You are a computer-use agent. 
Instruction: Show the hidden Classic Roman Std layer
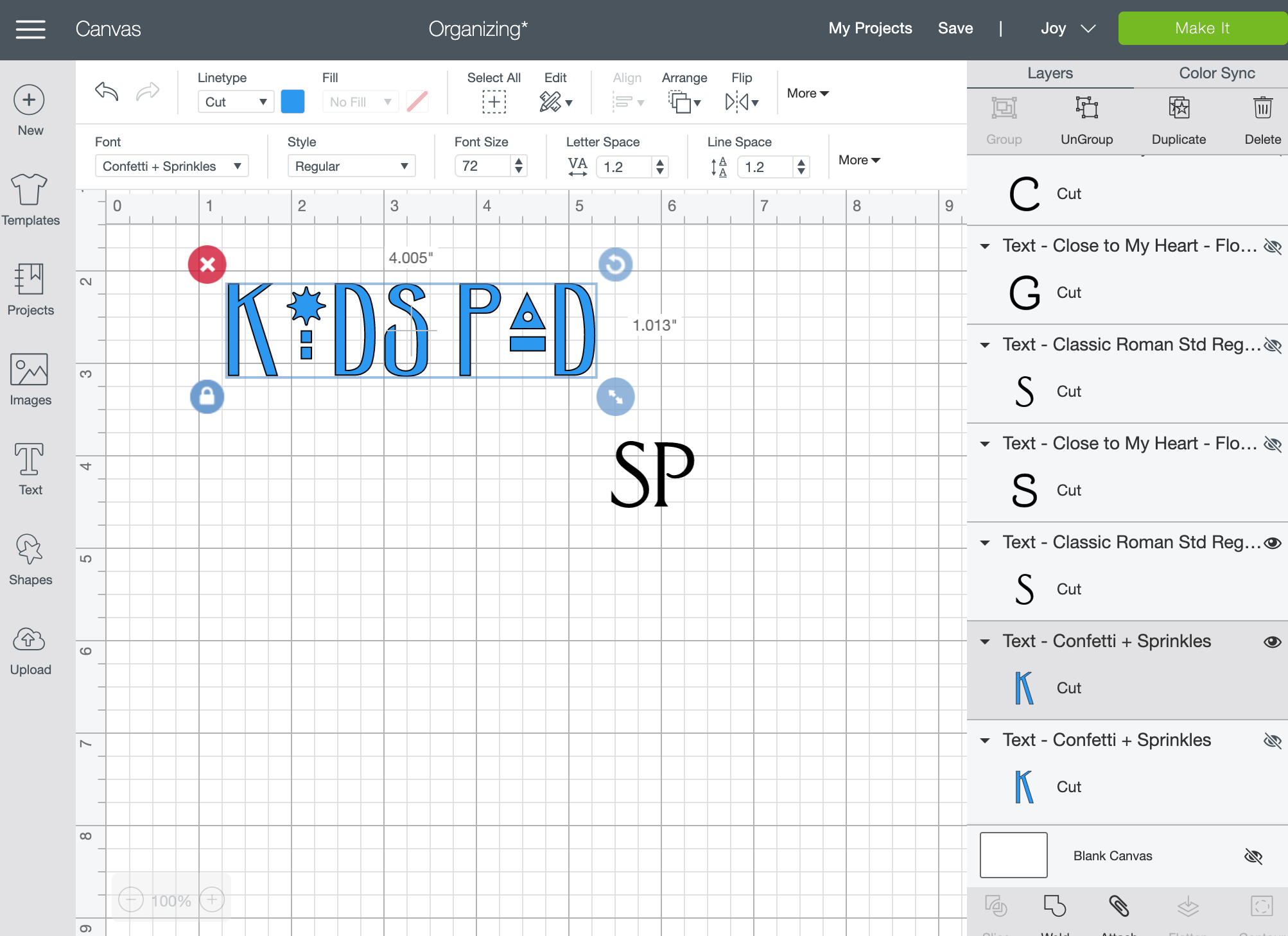[x=1272, y=345]
